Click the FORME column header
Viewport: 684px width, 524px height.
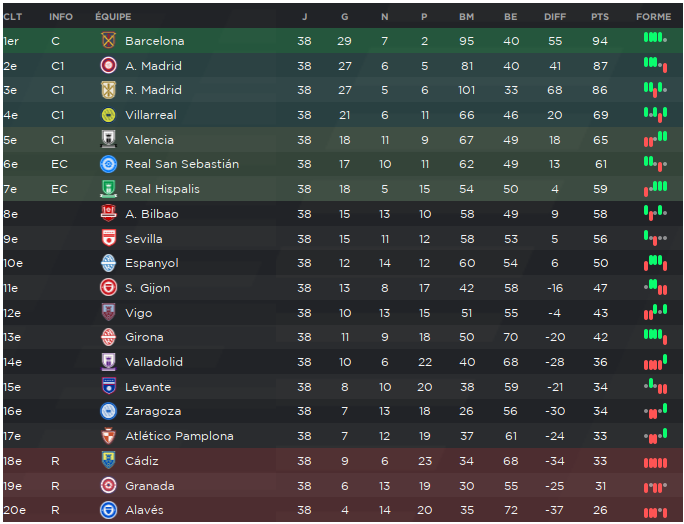point(653,17)
